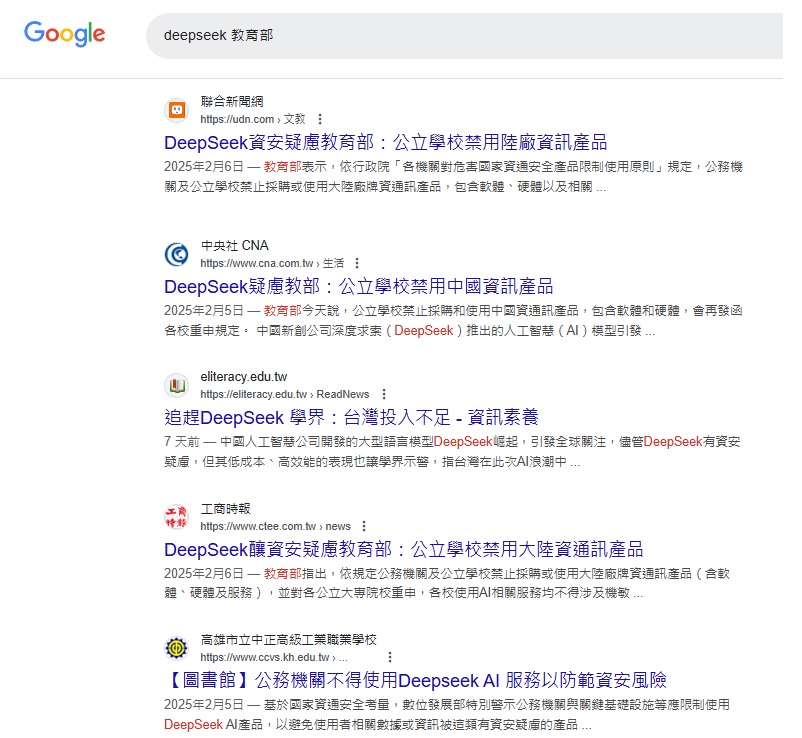This screenshot has height=738, width=802.
Task: Click the 工商時報 red favicon
Action: [177, 517]
